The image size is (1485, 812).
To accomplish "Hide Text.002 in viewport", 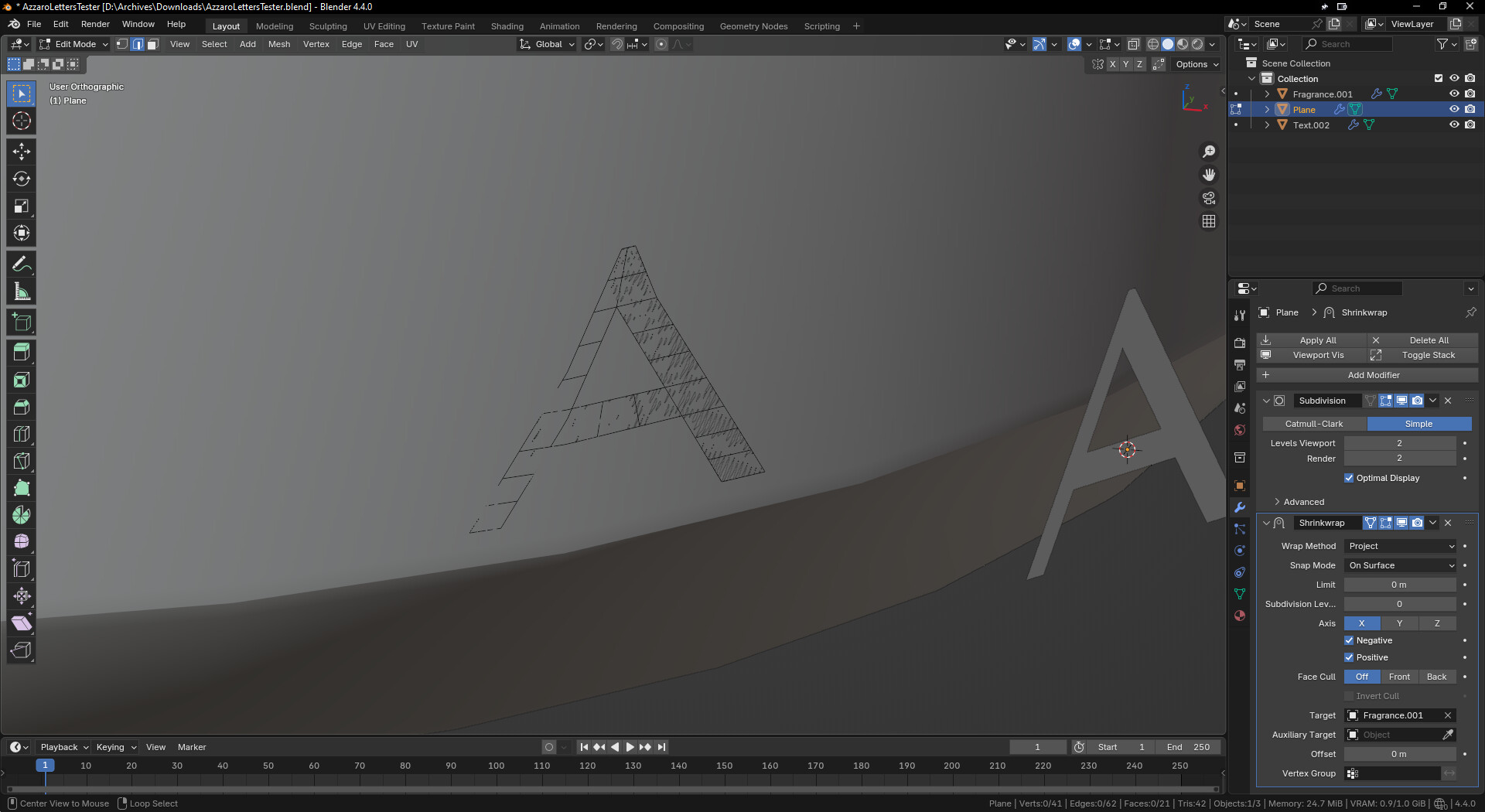I will [1454, 125].
